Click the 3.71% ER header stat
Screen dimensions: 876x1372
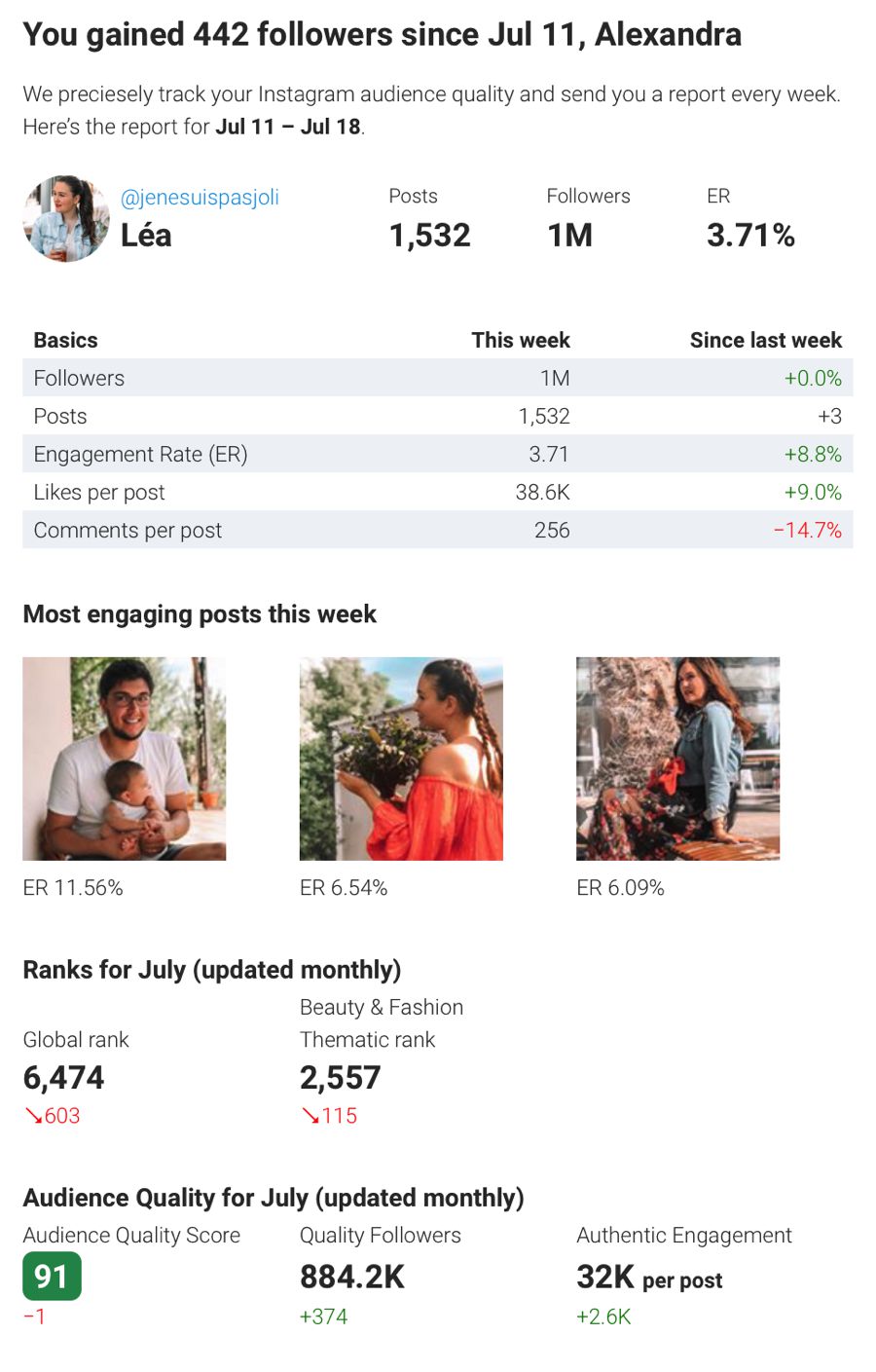[x=750, y=235]
